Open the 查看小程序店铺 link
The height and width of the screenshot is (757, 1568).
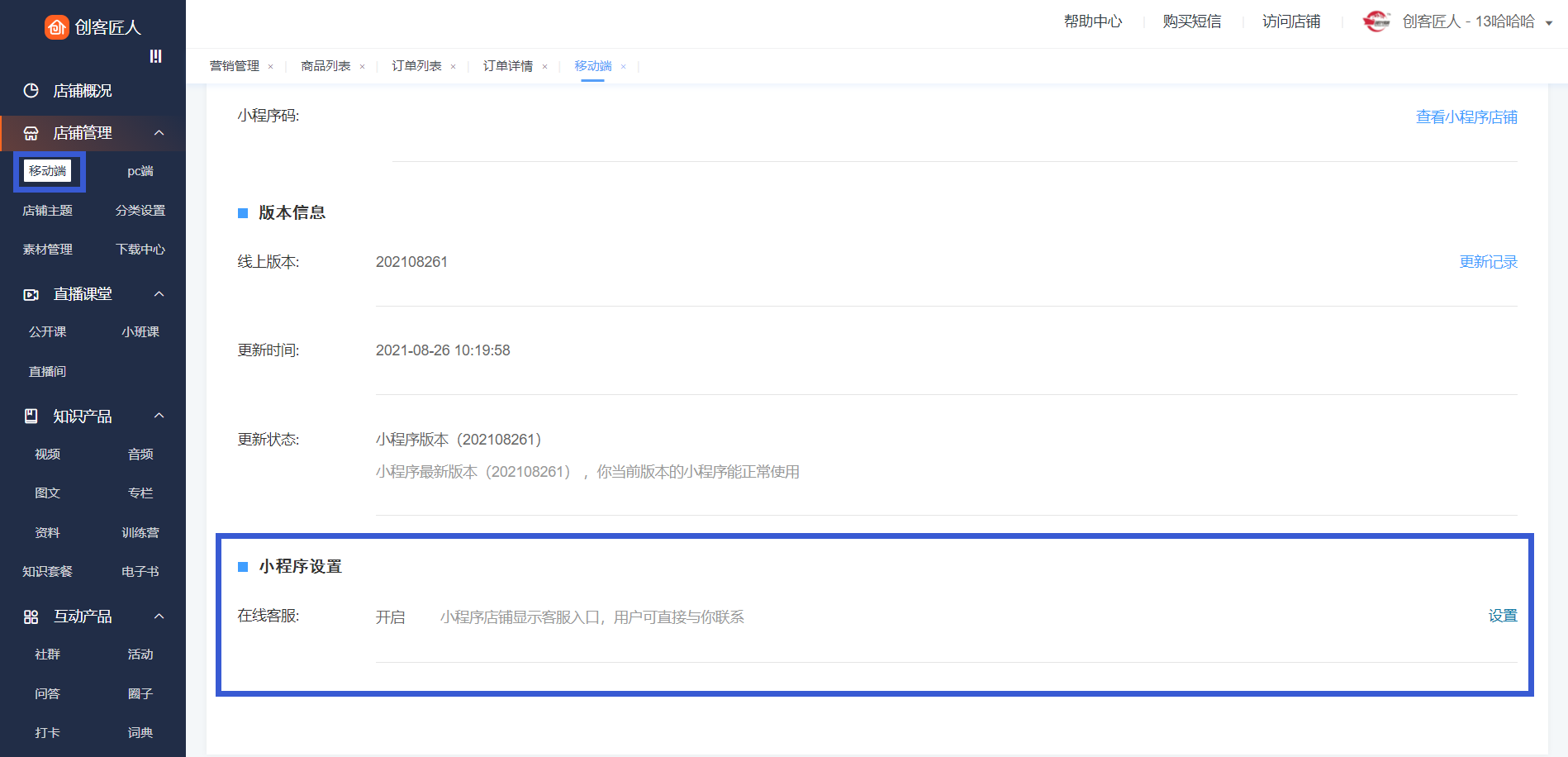click(x=1466, y=117)
